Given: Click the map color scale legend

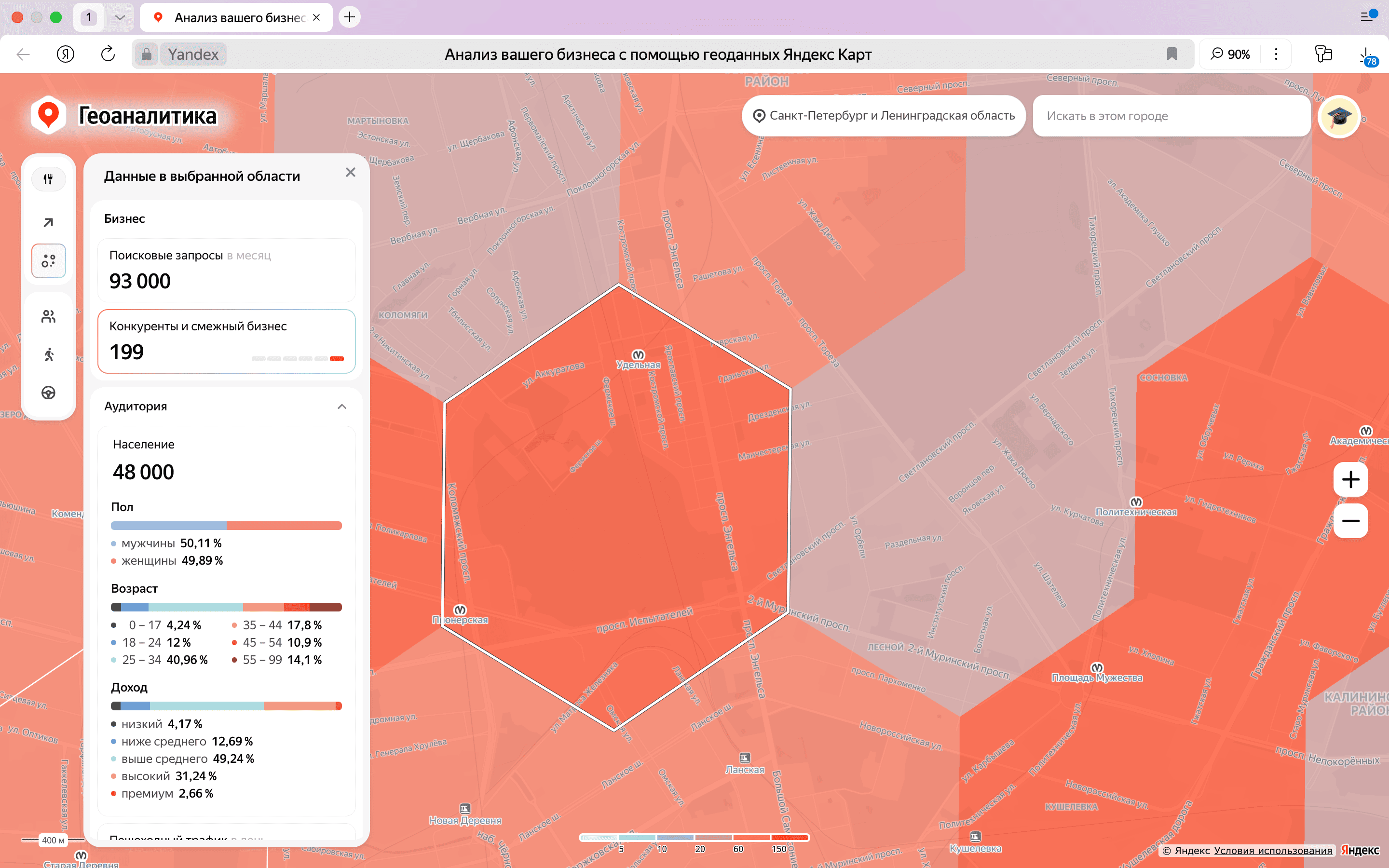Looking at the screenshot, I should [x=694, y=838].
